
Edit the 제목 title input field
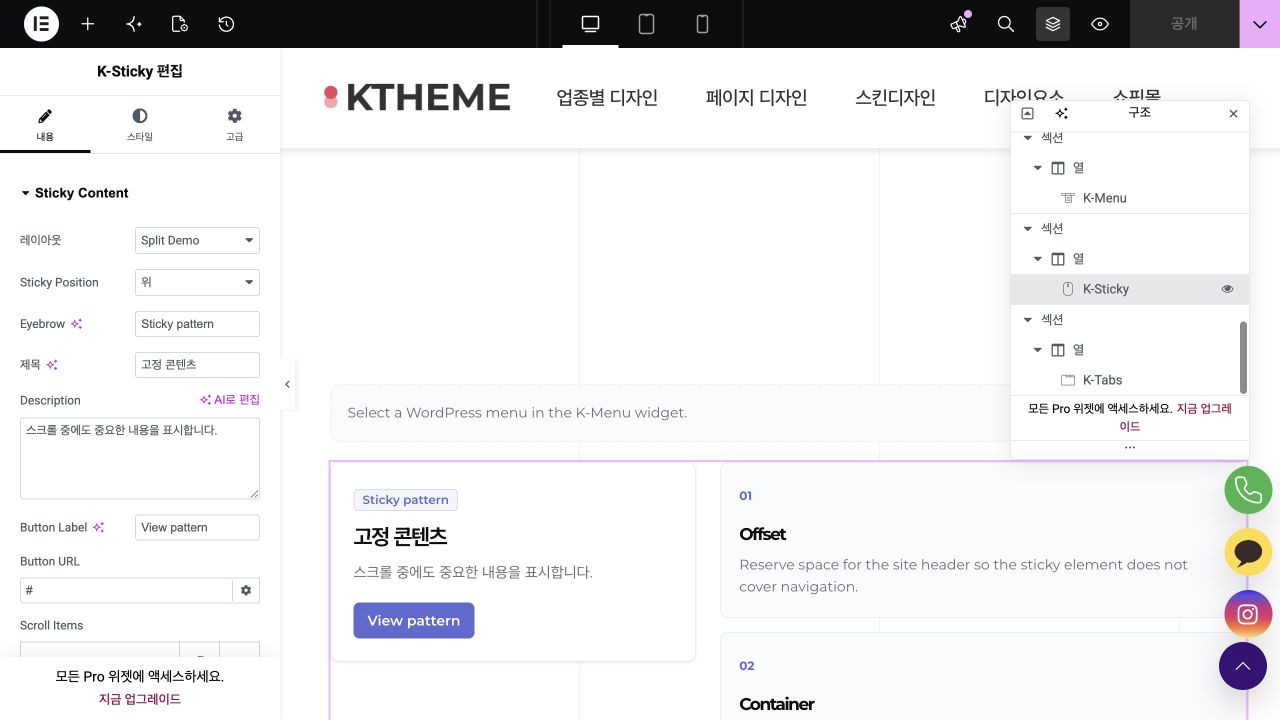coord(197,365)
